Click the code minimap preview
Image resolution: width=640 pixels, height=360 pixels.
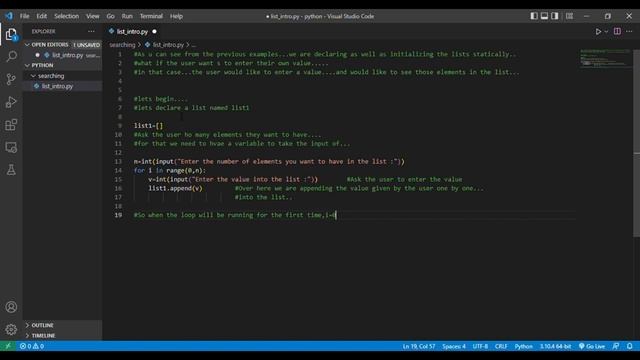(x=605, y=58)
